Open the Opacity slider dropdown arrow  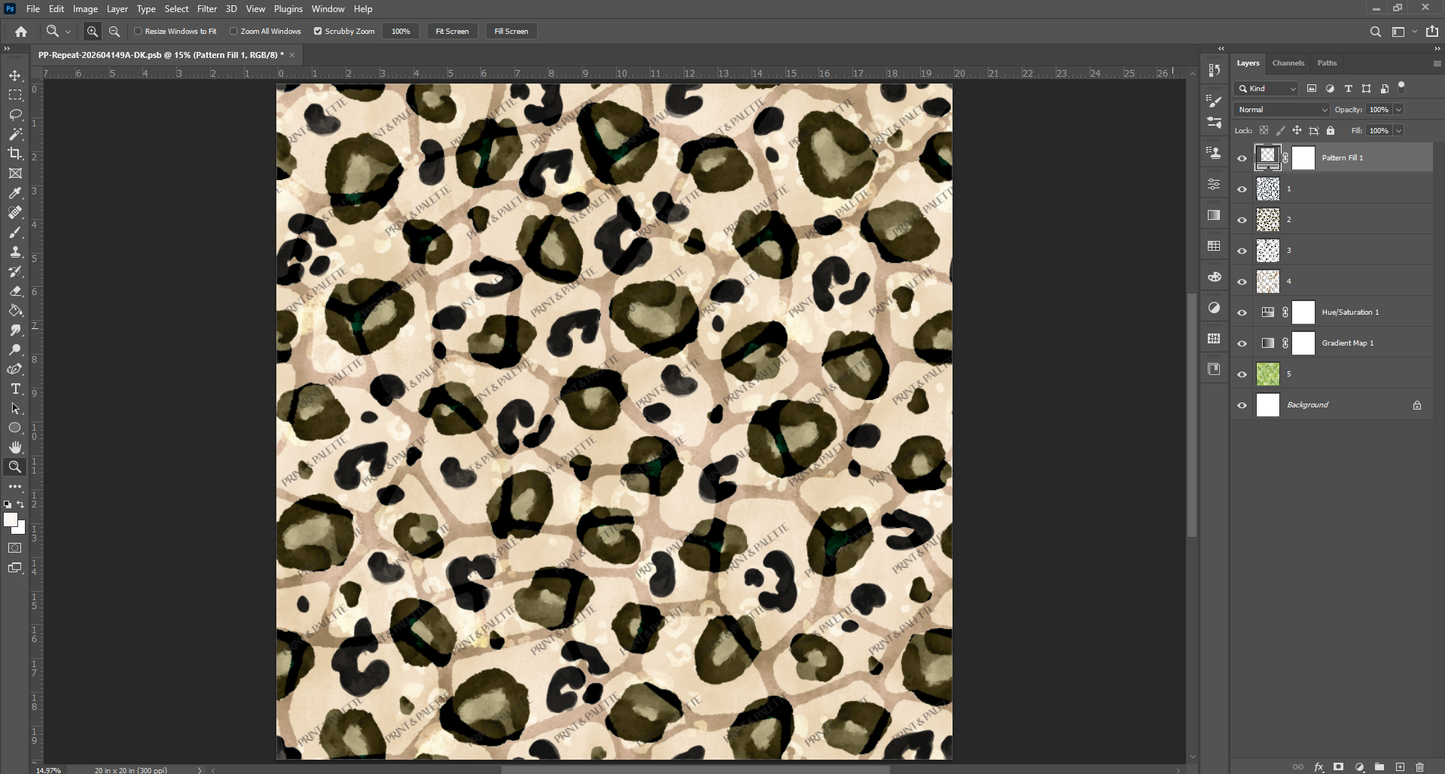pyautogui.click(x=1398, y=109)
